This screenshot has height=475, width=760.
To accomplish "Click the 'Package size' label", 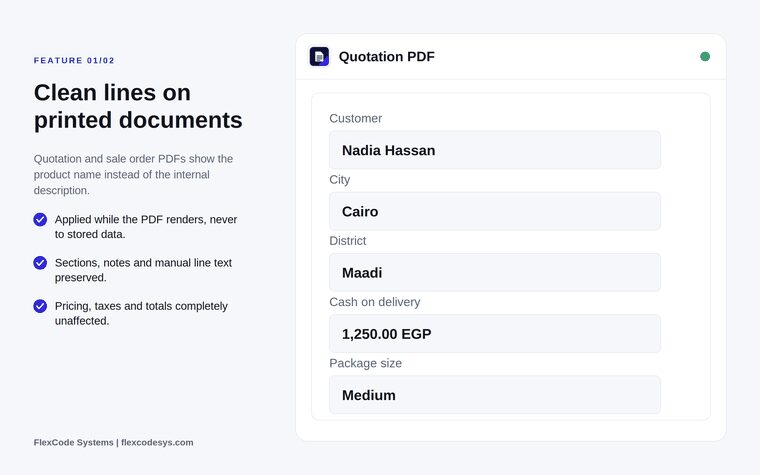I will pyautogui.click(x=365, y=363).
